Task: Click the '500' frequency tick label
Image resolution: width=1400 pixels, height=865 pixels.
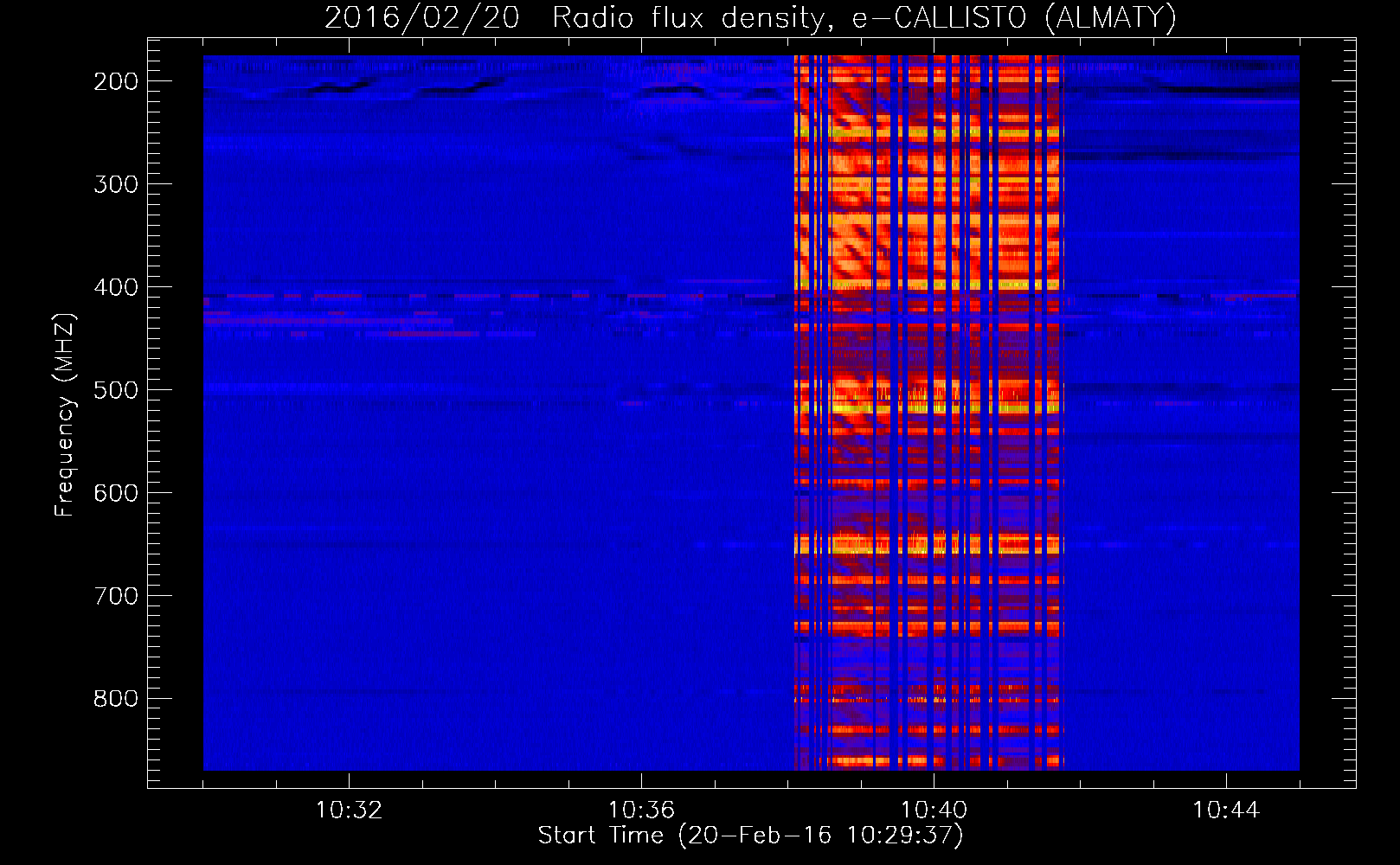Action: click(116, 390)
